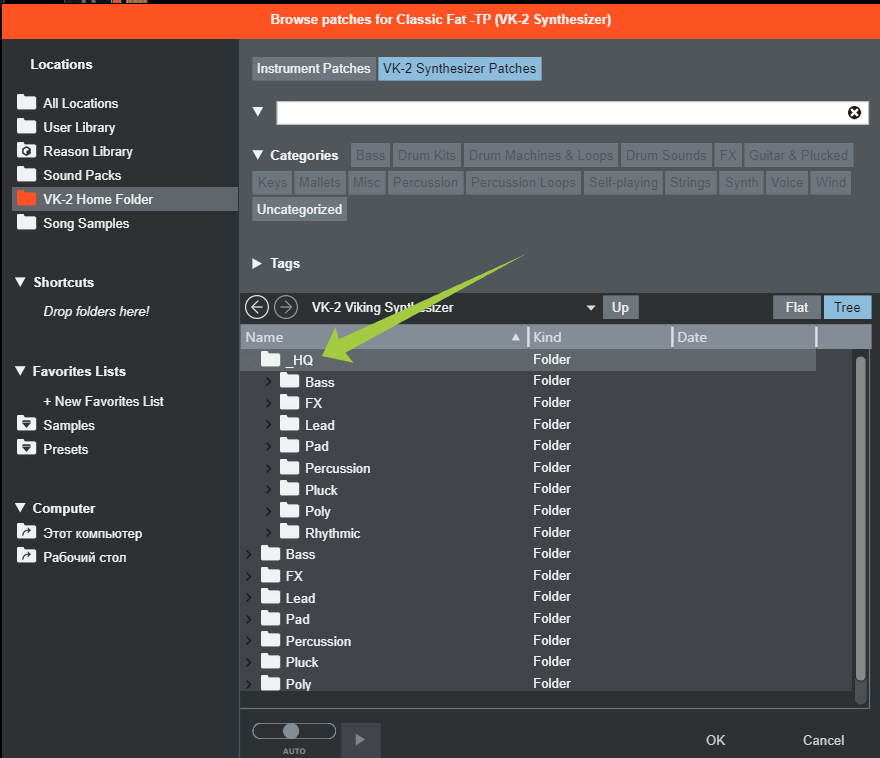Click the folder icon of top-level Lead

coord(271,596)
